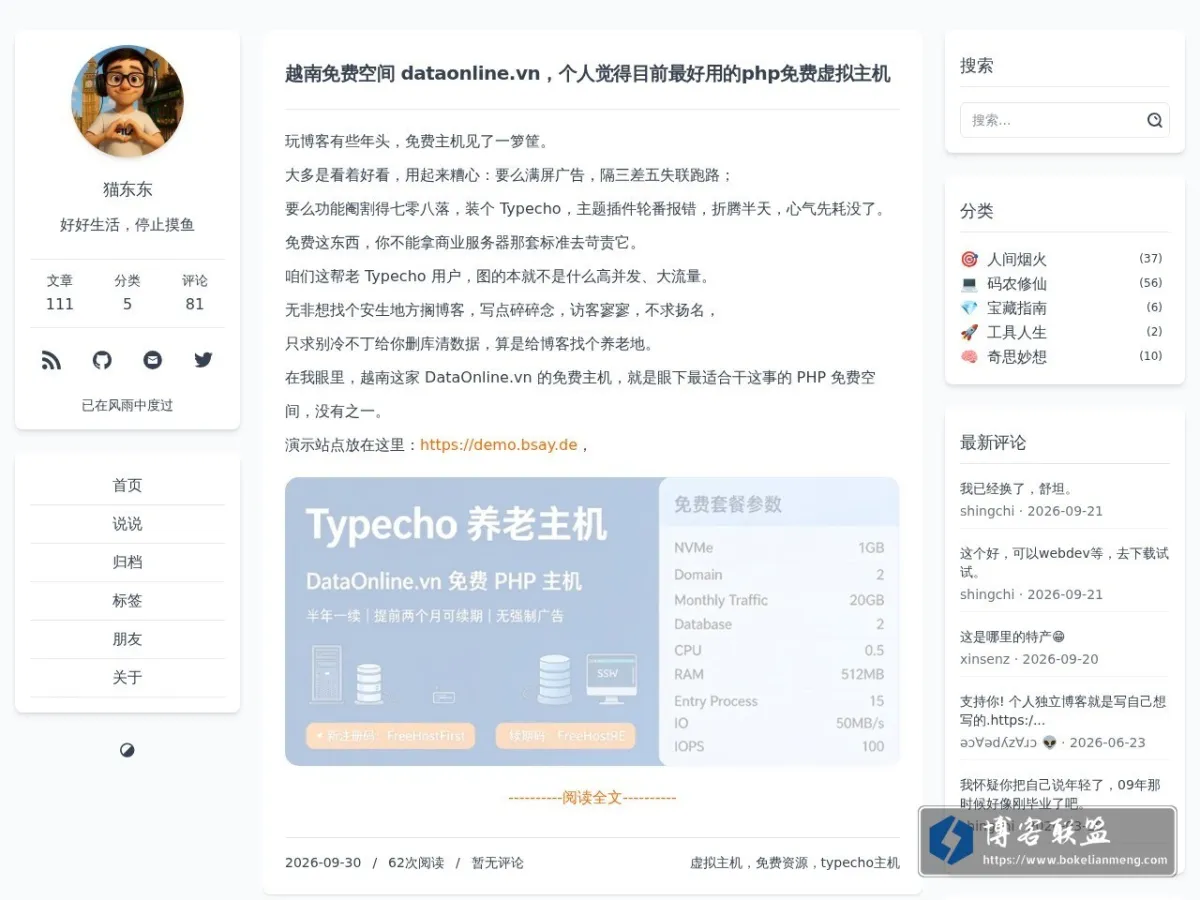Open the 奇思妙想 category link
1200x900 pixels.
pos(1016,357)
